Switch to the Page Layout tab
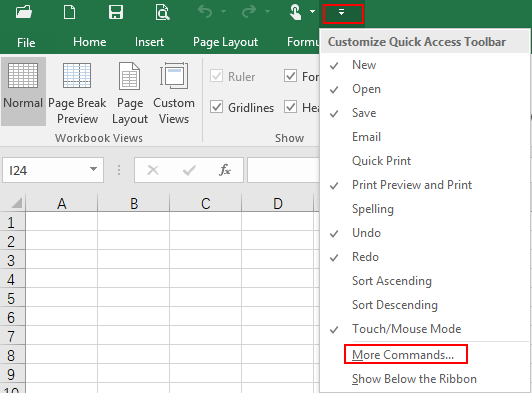The height and width of the screenshot is (393, 532). (225, 42)
